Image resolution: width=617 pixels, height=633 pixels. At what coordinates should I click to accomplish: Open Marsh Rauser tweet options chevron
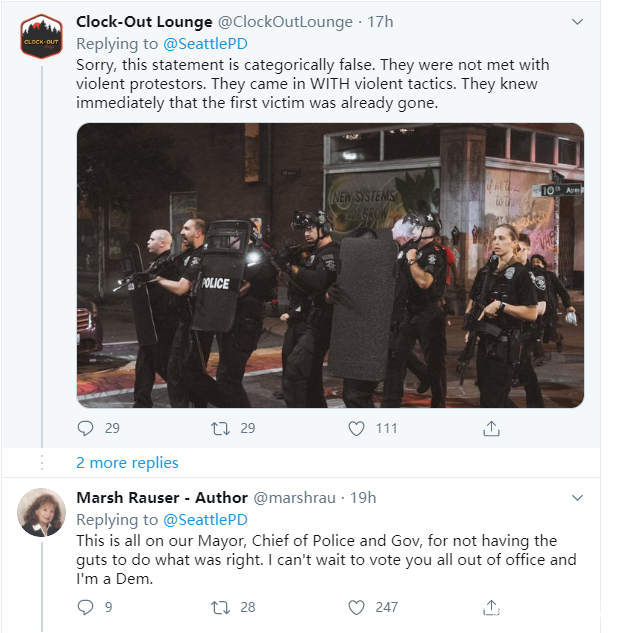577,497
